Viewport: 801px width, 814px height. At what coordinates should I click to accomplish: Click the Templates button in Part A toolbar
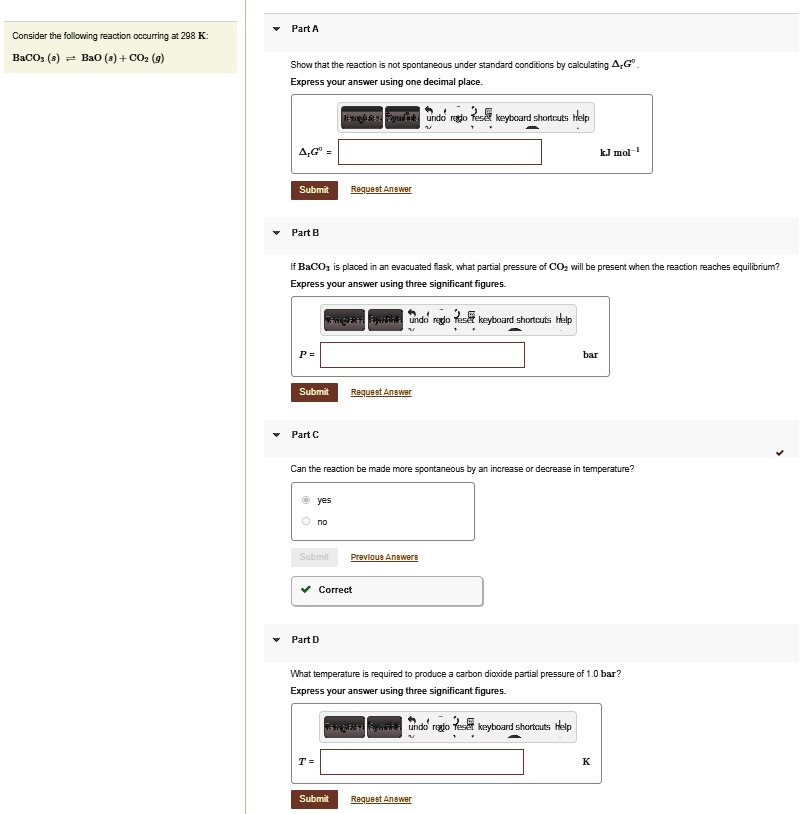point(361,118)
